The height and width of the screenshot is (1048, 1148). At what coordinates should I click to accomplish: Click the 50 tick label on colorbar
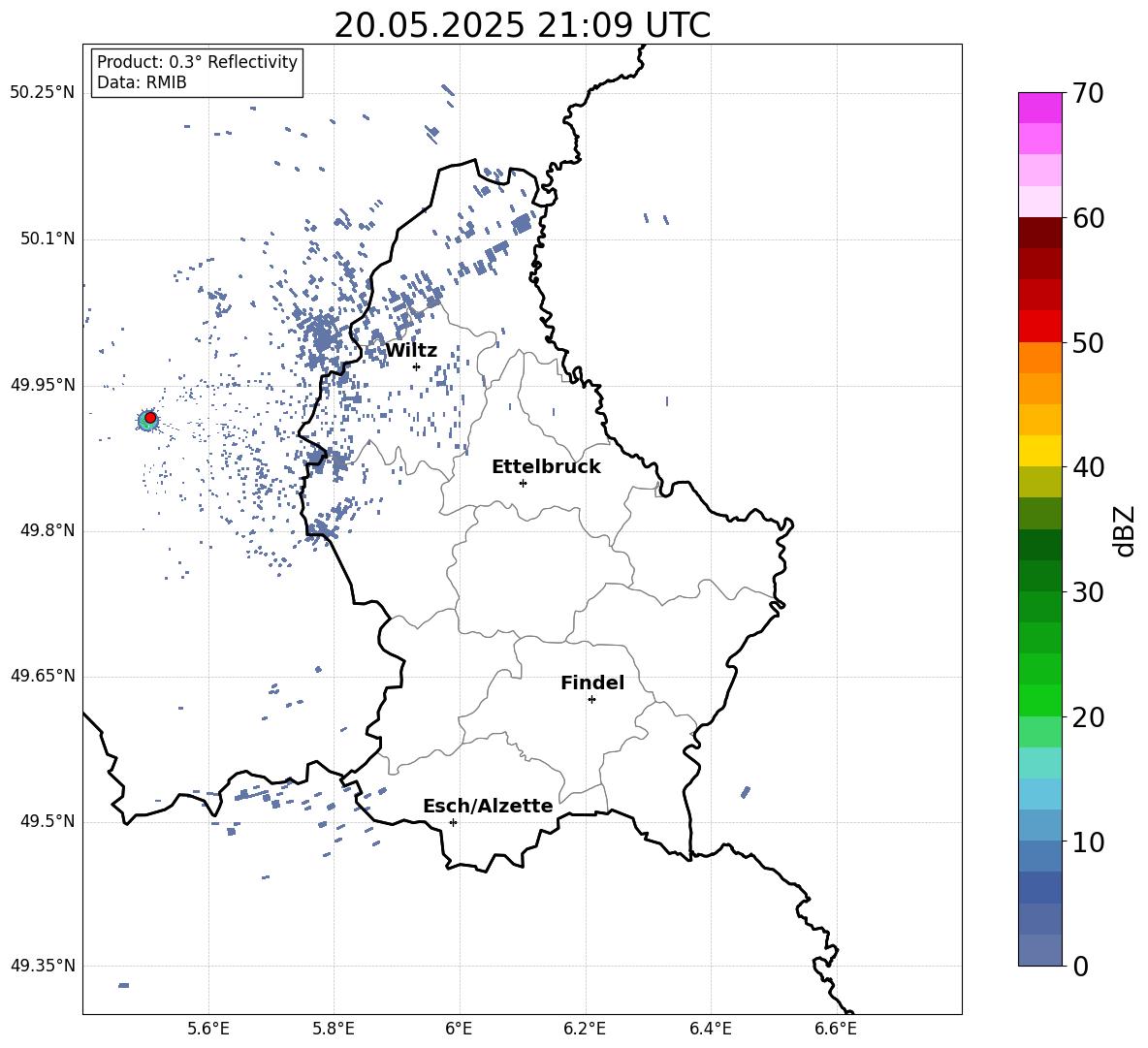pos(1088,342)
